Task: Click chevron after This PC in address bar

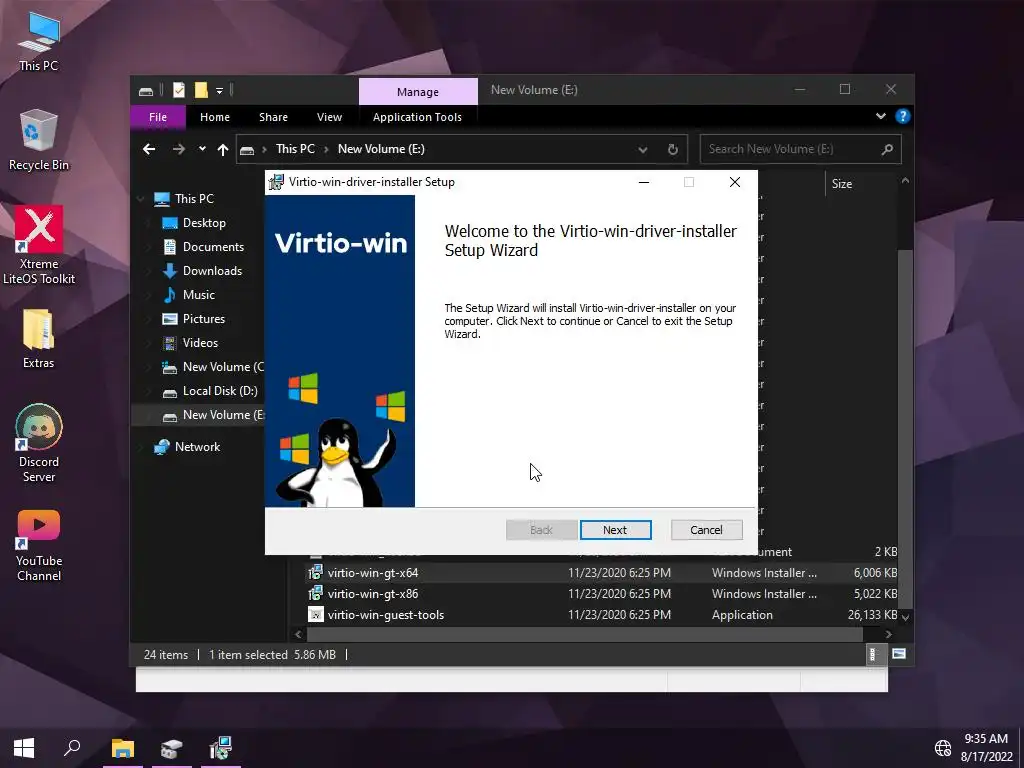Action: point(326,150)
